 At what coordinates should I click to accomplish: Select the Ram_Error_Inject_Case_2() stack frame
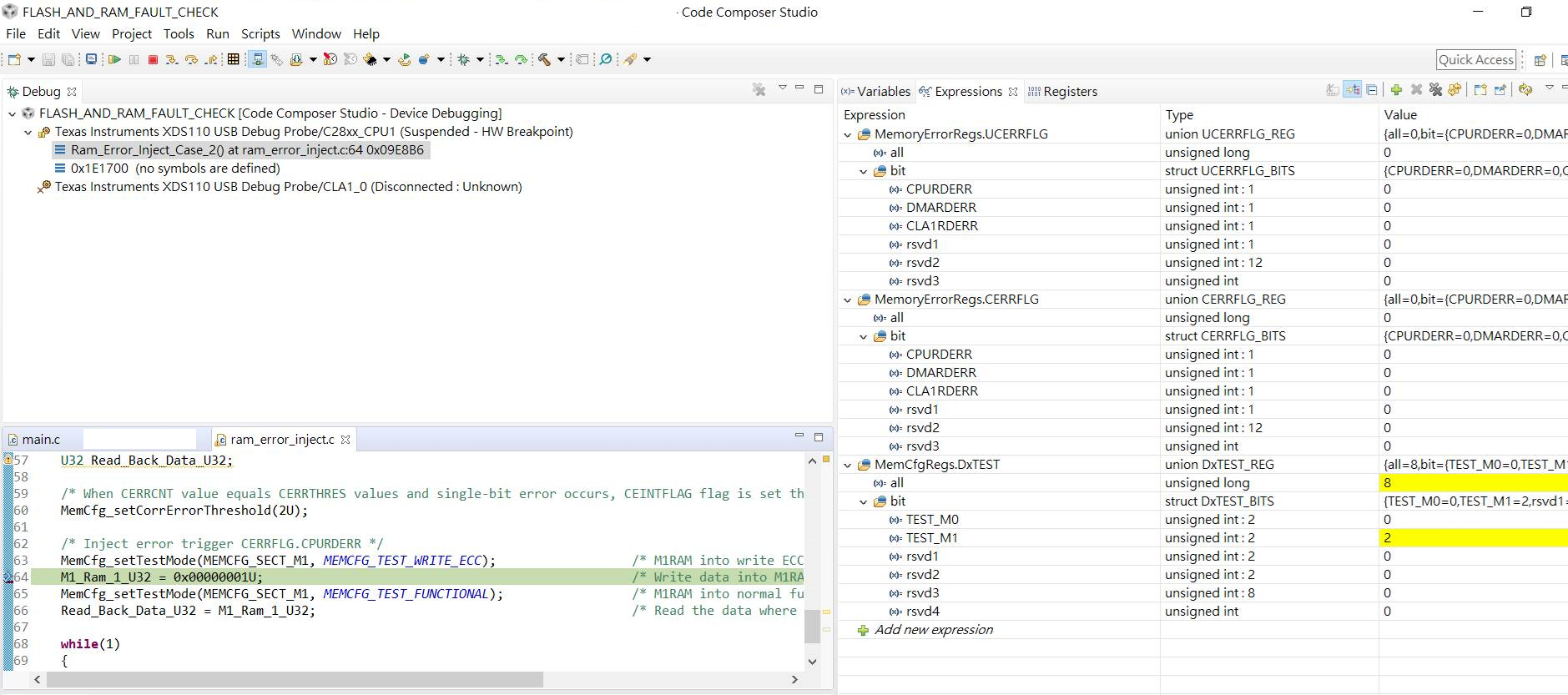[x=246, y=150]
